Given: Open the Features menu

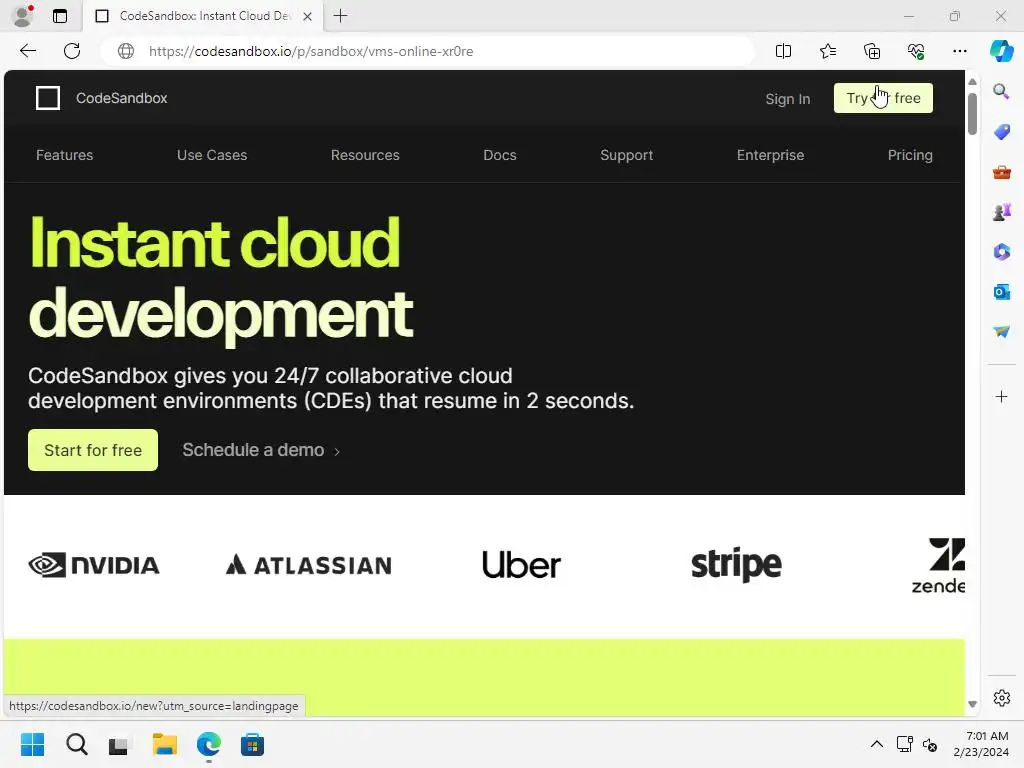Looking at the screenshot, I should pos(65,155).
